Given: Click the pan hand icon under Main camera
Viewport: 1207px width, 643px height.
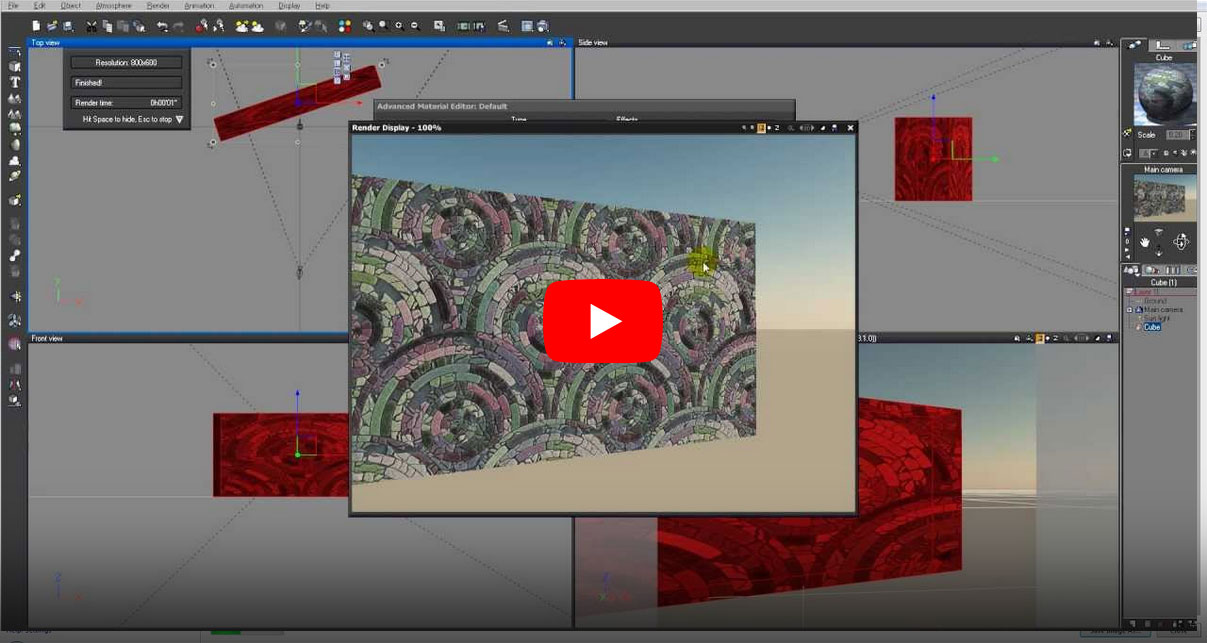Looking at the screenshot, I should point(1144,241).
